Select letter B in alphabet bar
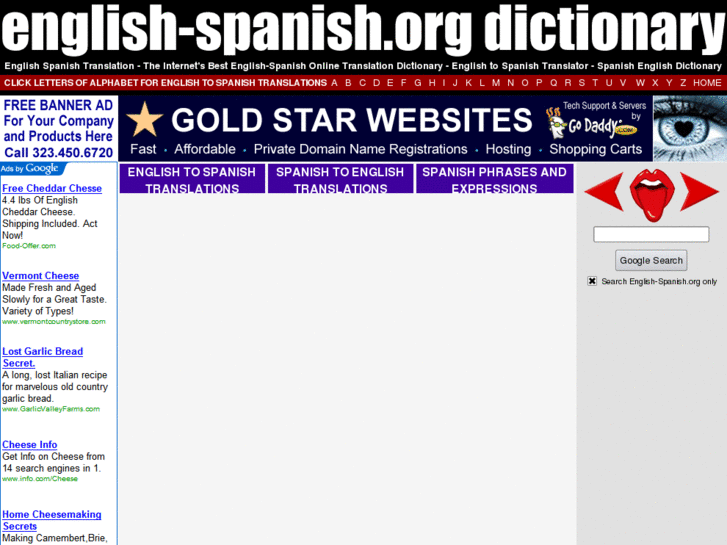 [348, 83]
